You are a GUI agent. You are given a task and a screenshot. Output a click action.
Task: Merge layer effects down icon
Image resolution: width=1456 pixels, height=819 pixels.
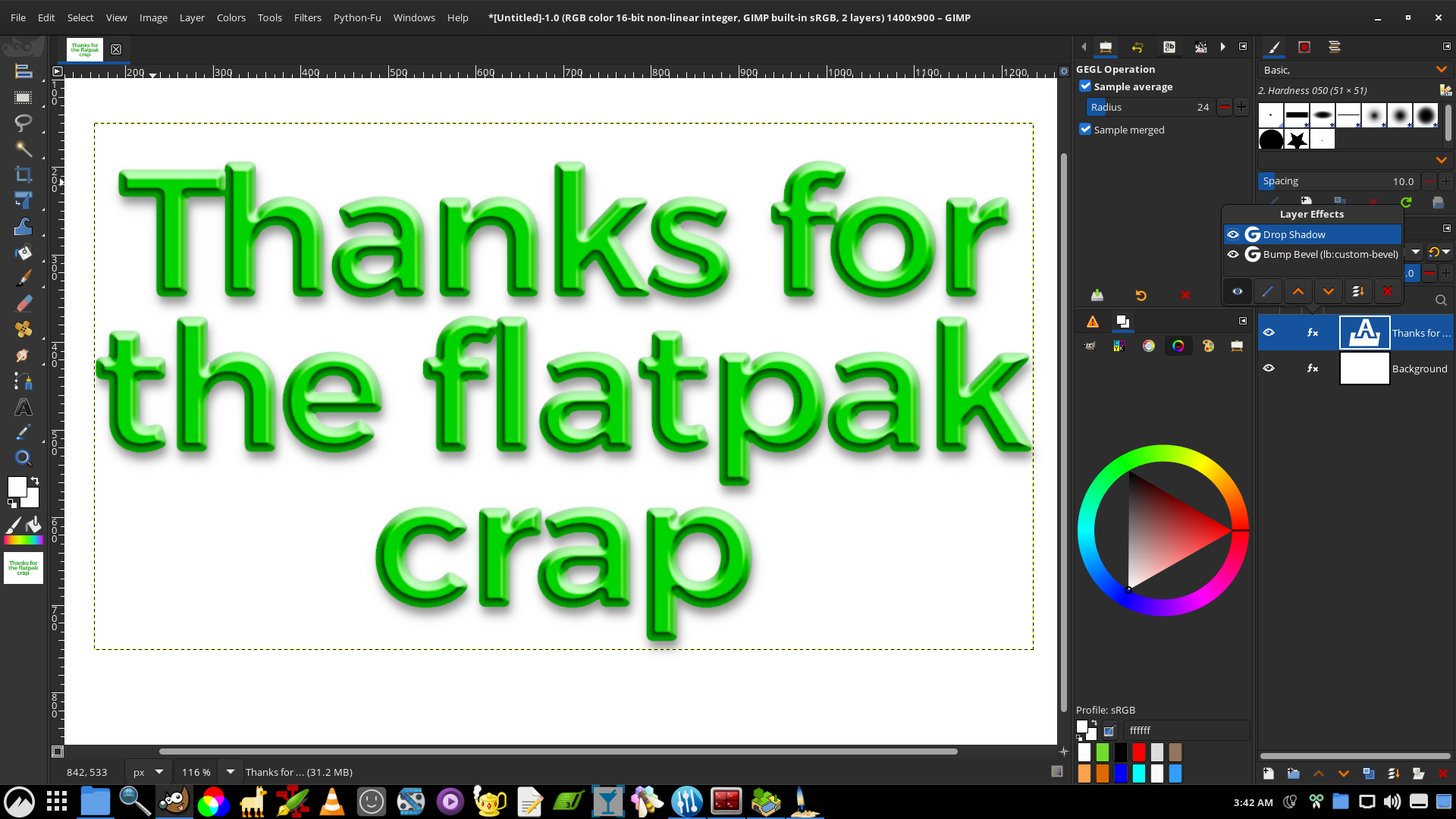click(1358, 291)
